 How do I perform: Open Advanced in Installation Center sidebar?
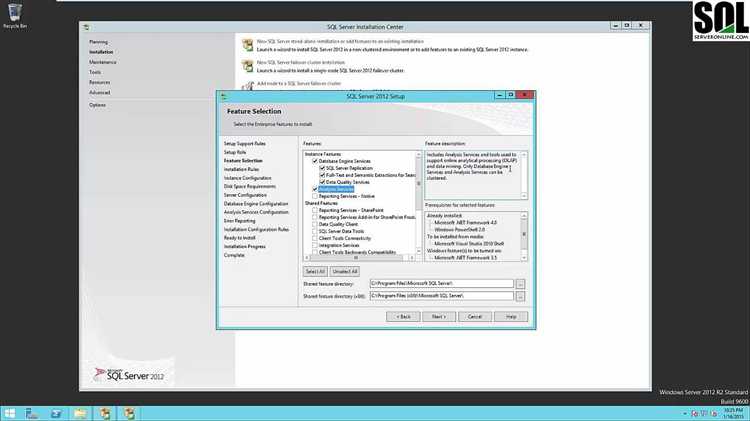tap(99, 92)
